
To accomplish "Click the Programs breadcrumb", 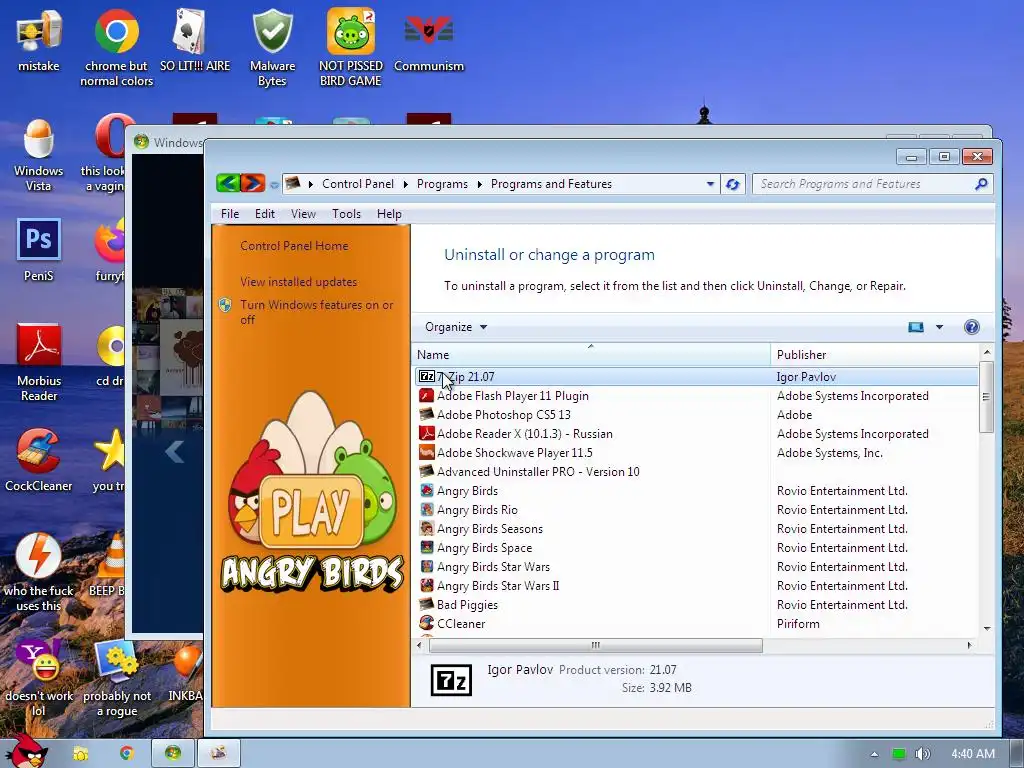I will click(x=442, y=184).
